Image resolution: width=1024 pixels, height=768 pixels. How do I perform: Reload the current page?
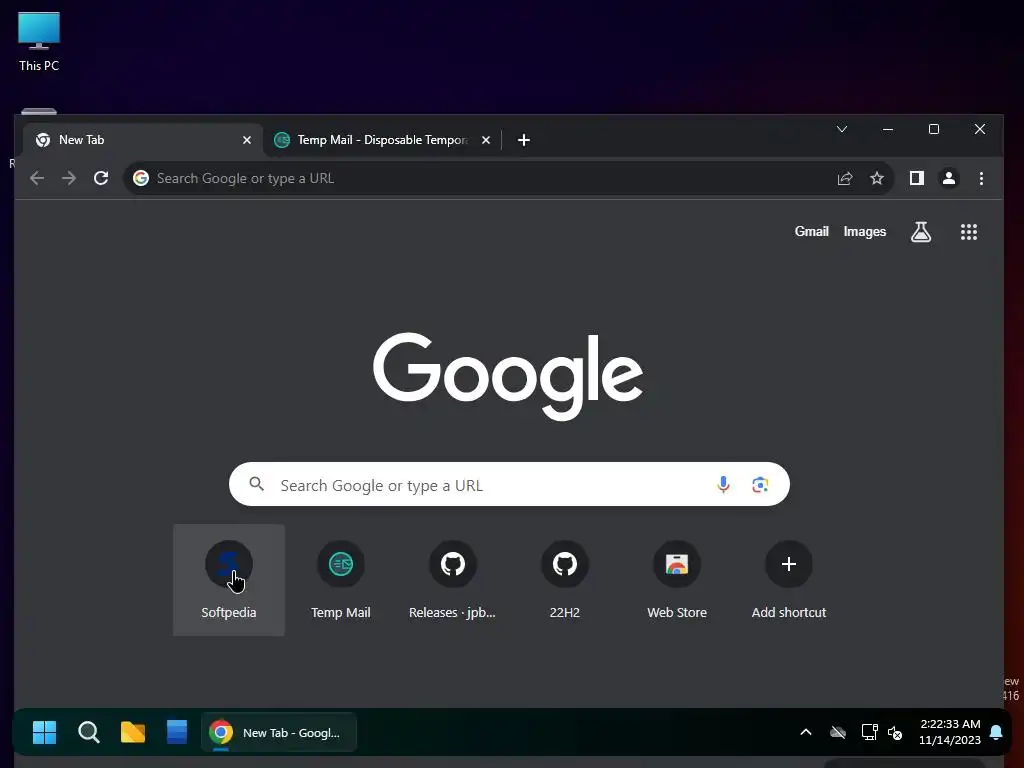pos(101,178)
